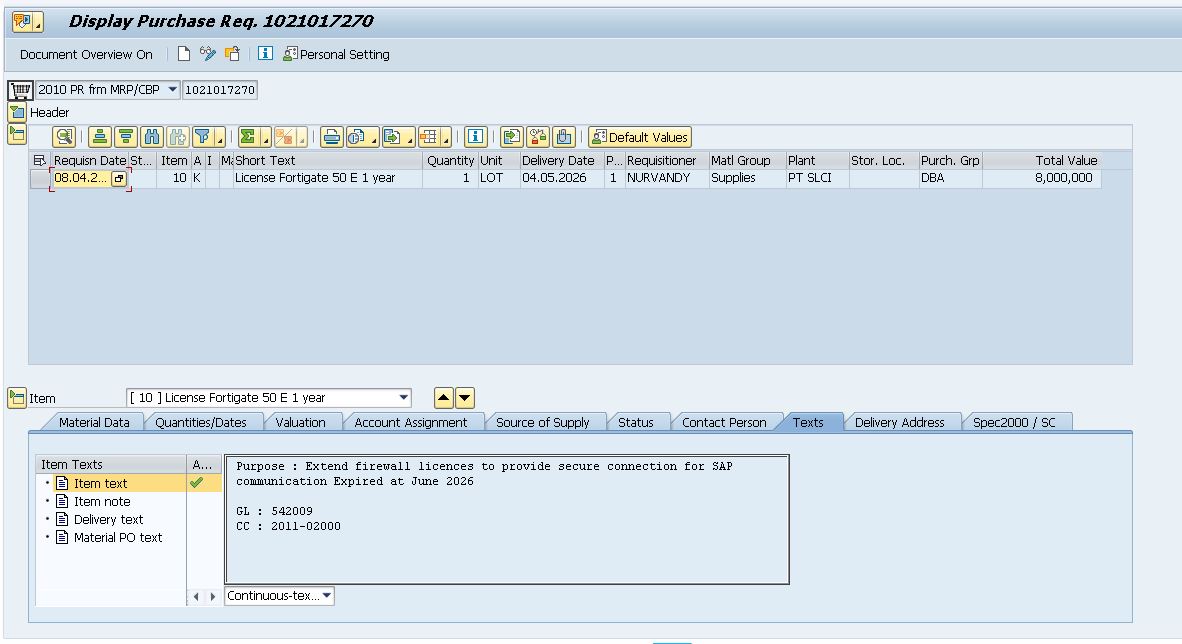Click the Print icon in grid toolbar
1182x644 pixels.
331,137
